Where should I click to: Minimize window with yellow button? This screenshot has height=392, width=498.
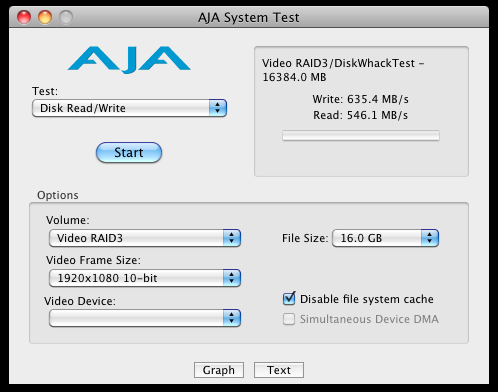click(45, 17)
